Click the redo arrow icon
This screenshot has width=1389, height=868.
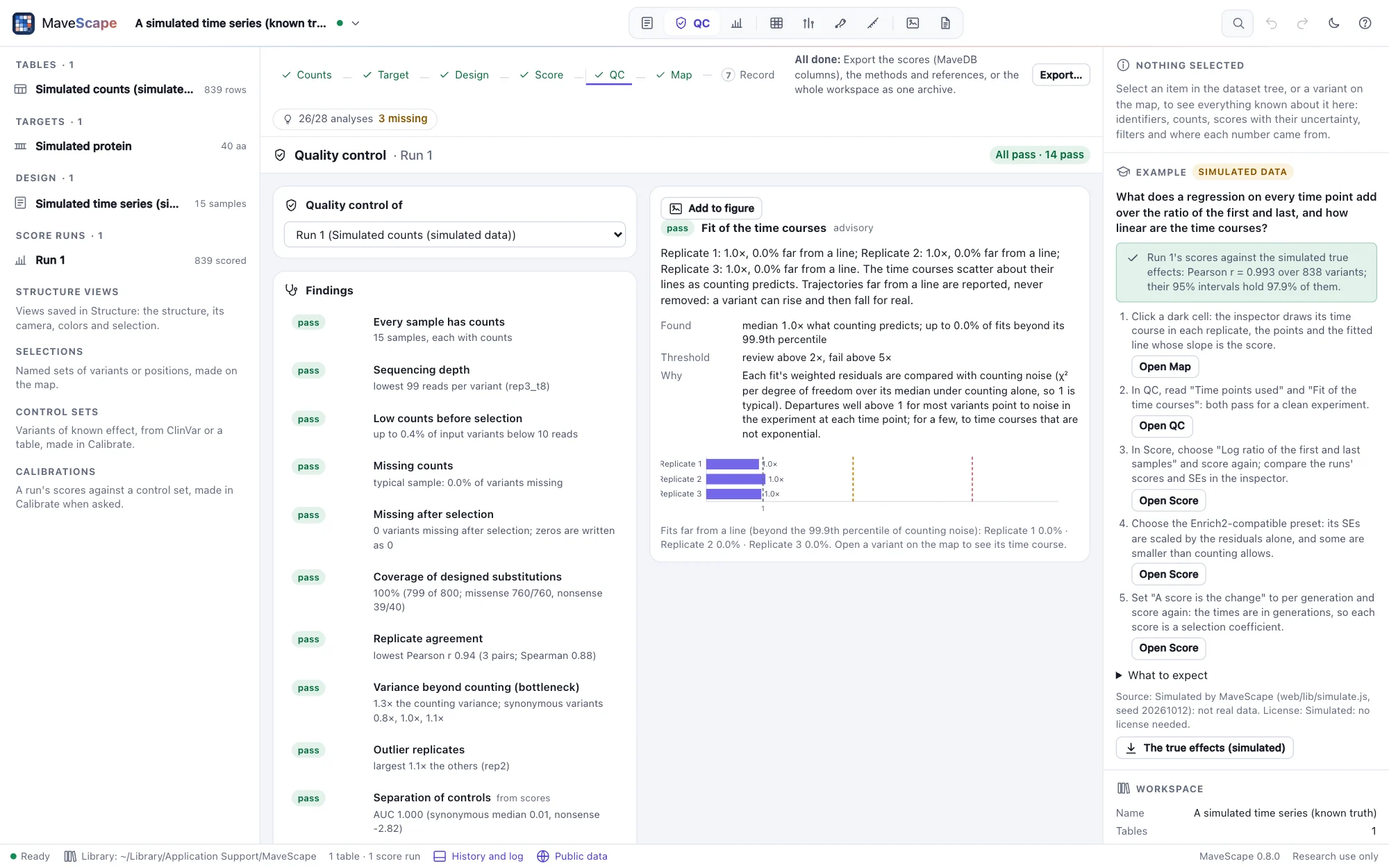click(1302, 23)
